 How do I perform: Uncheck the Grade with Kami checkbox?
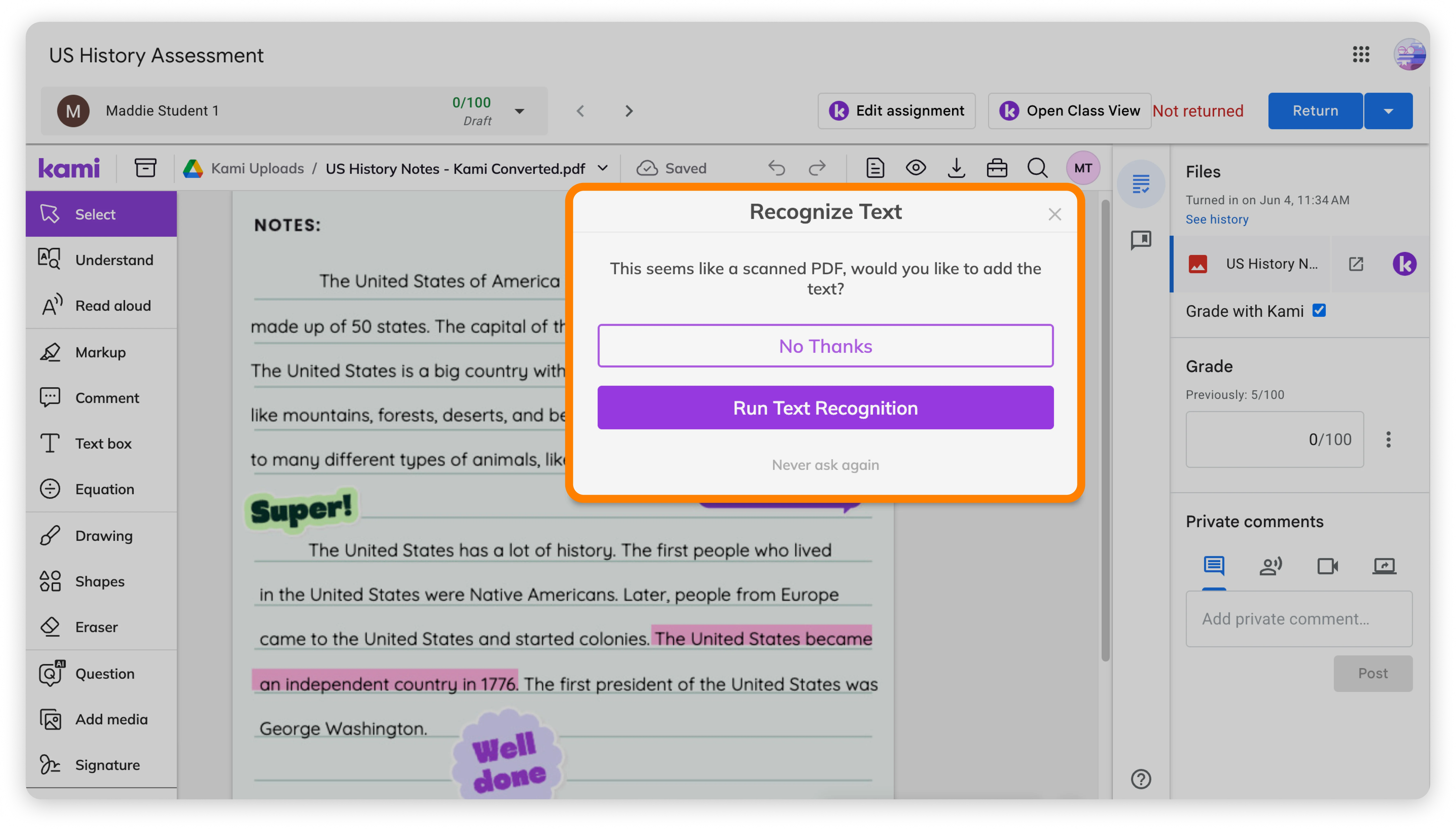(1319, 310)
